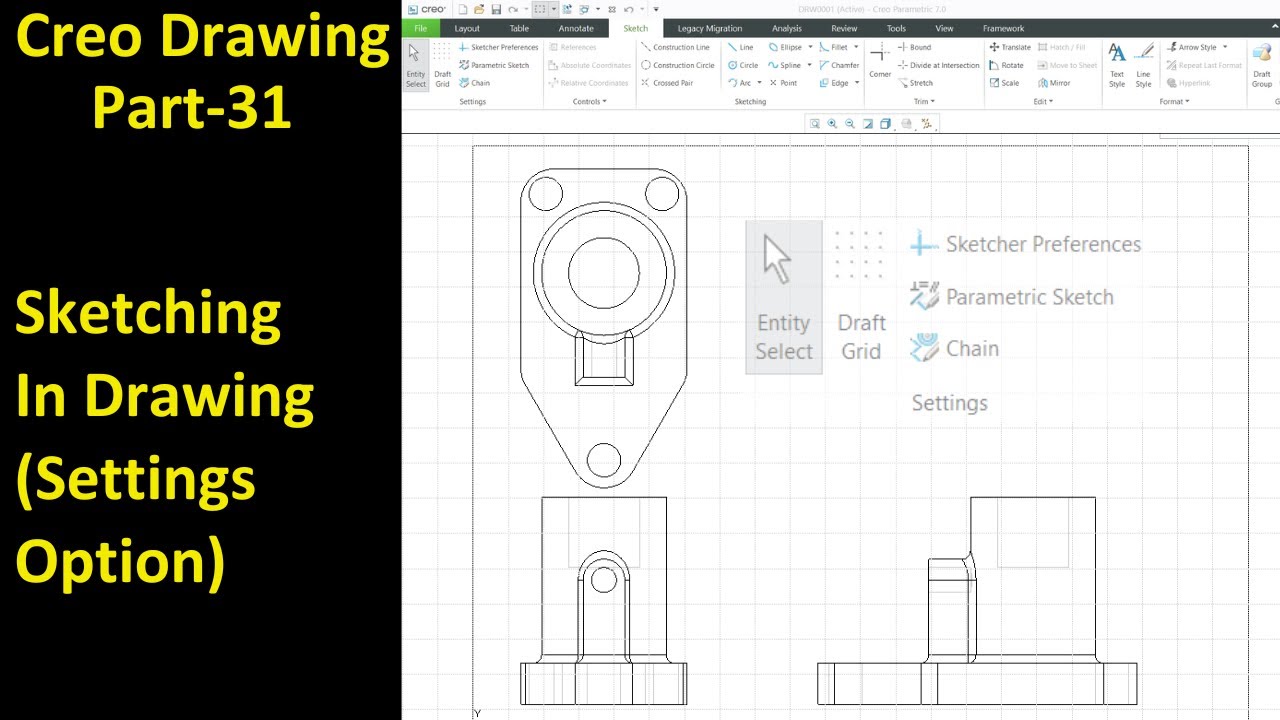
Task: Open the File menu tab
Action: (420, 28)
